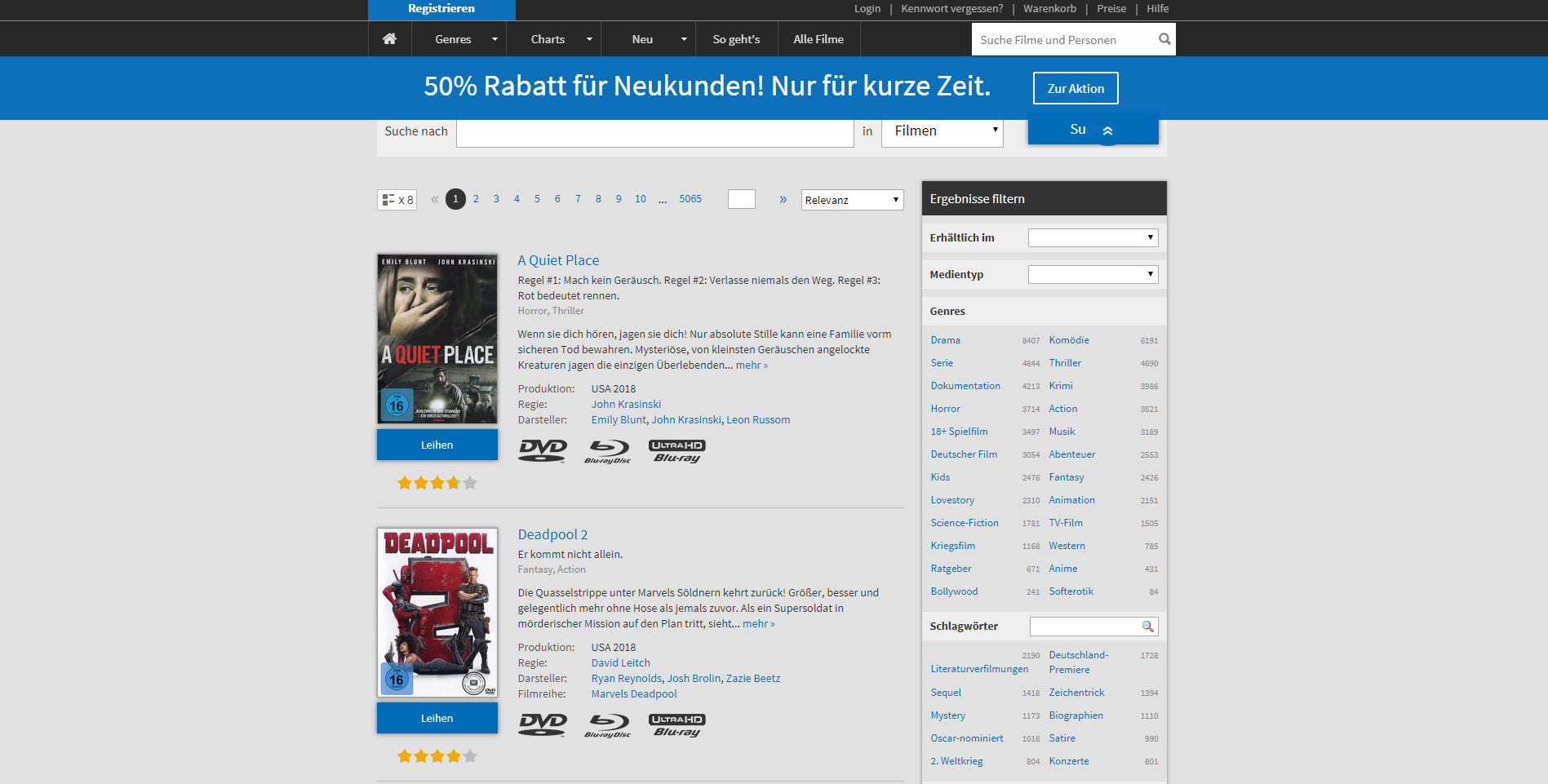Focus the Suche nach input field
Image resolution: width=1548 pixels, height=784 pixels.
tap(655, 131)
